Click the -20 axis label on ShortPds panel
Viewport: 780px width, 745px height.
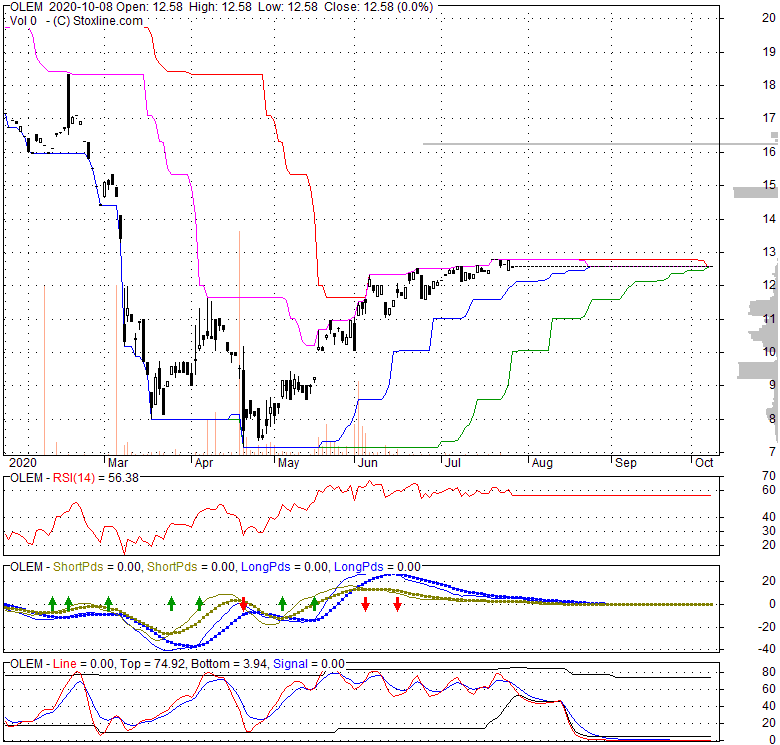[x=766, y=627]
